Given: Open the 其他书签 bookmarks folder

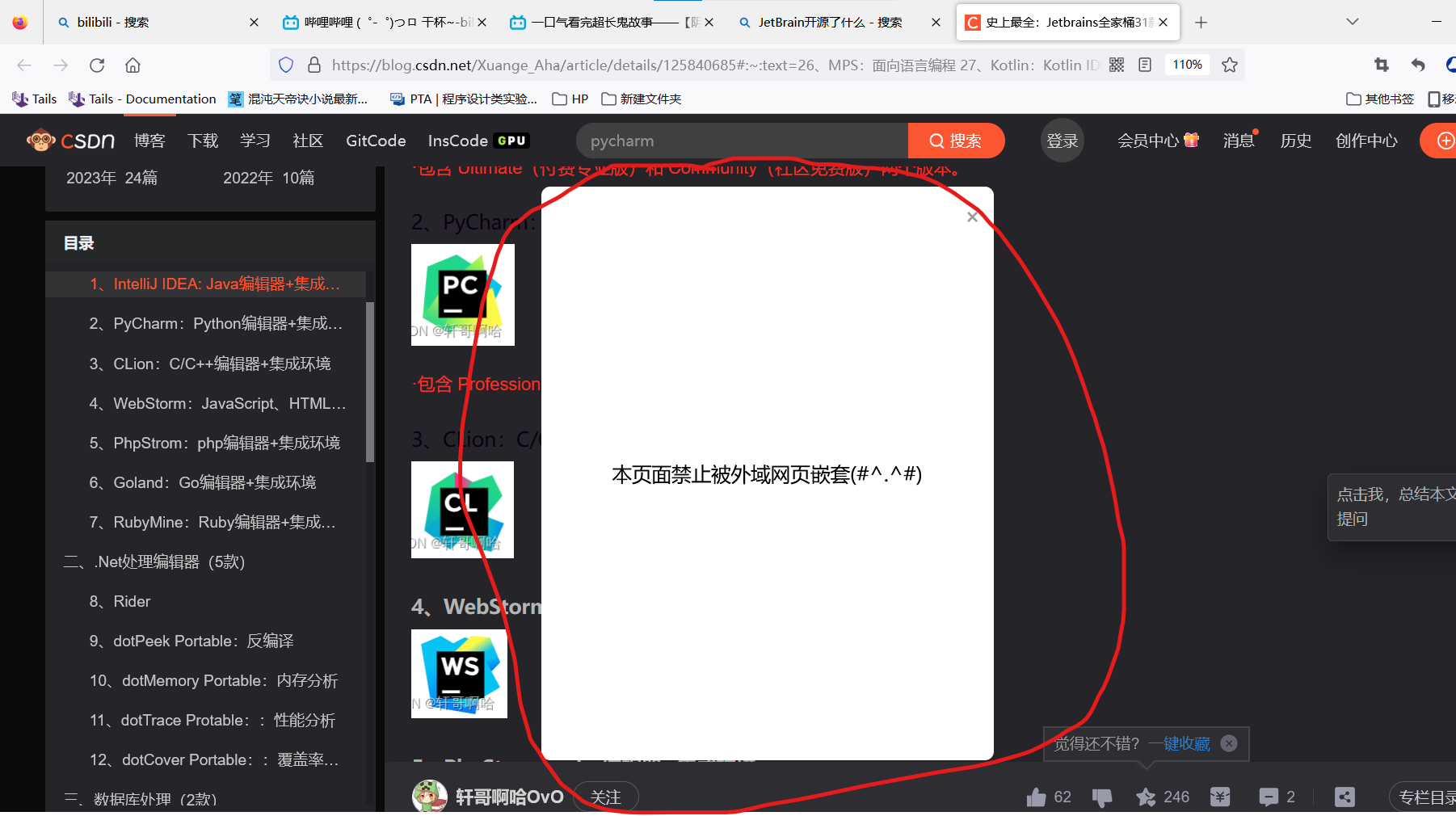Looking at the screenshot, I should 1380,99.
